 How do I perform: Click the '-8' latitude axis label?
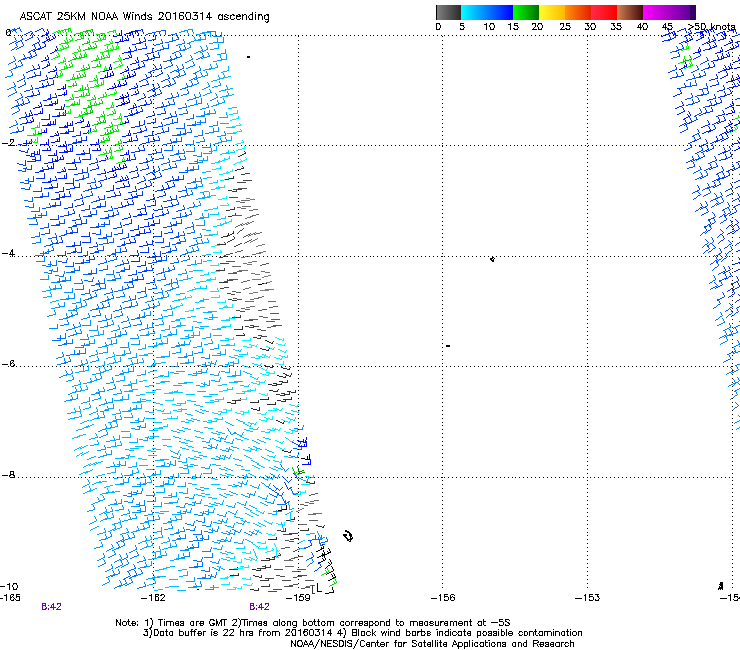coord(8,475)
